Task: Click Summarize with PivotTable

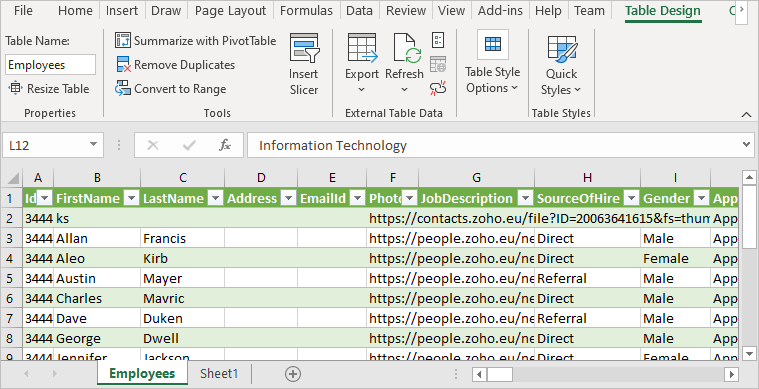Action: [x=196, y=41]
